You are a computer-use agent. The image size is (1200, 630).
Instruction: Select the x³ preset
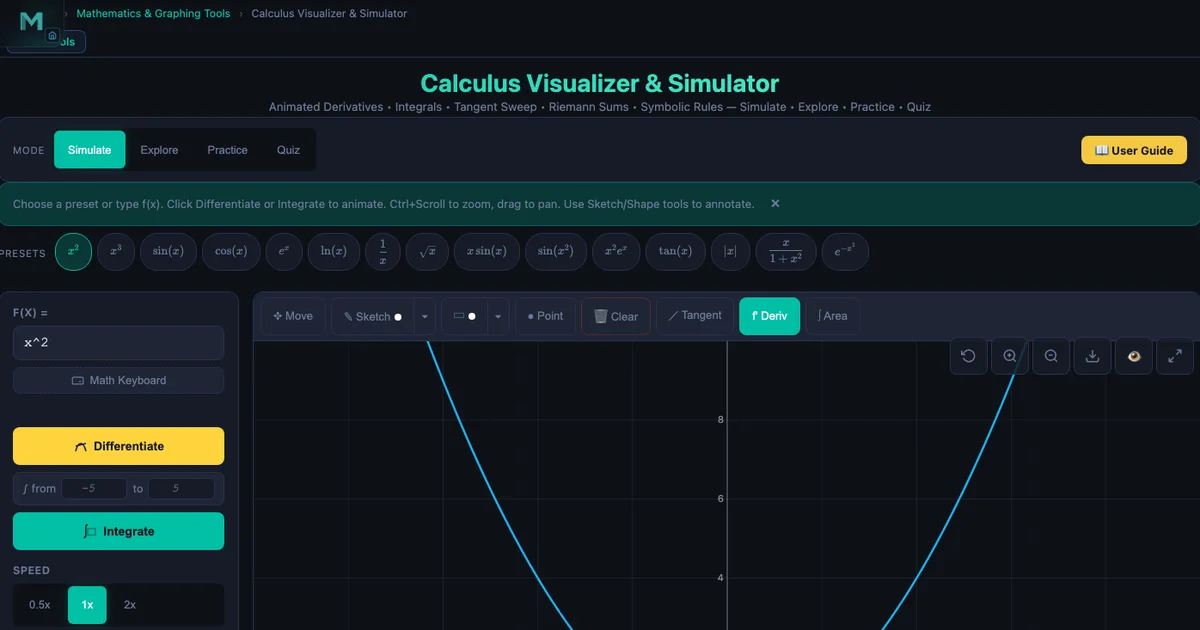click(116, 252)
